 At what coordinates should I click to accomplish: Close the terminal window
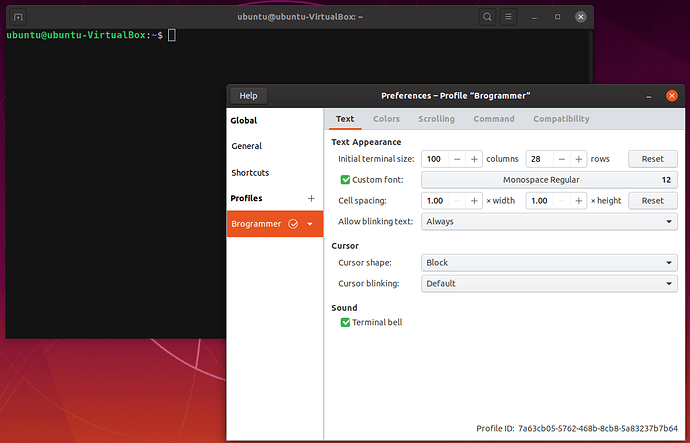581,17
